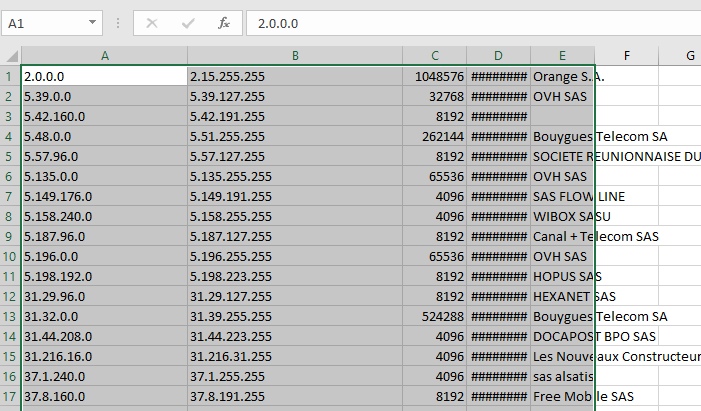Click cell containing 37.8.160.0

click(105, 396)
